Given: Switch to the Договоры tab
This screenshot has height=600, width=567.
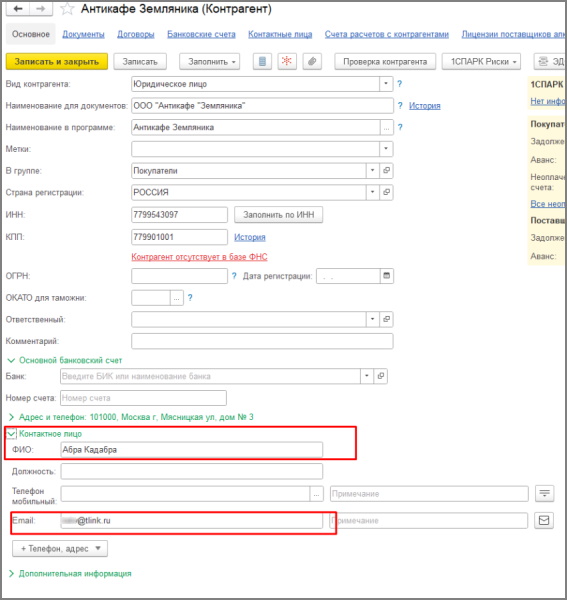Looking at the screenshot, I should [x=135, y=34].
